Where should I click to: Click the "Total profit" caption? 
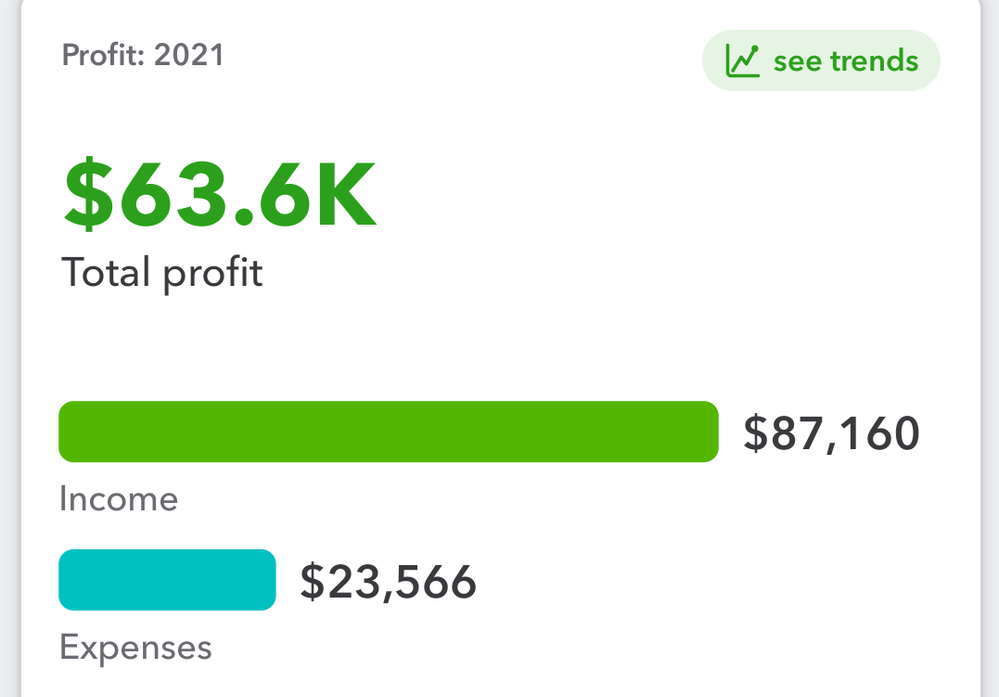(162, 272)
